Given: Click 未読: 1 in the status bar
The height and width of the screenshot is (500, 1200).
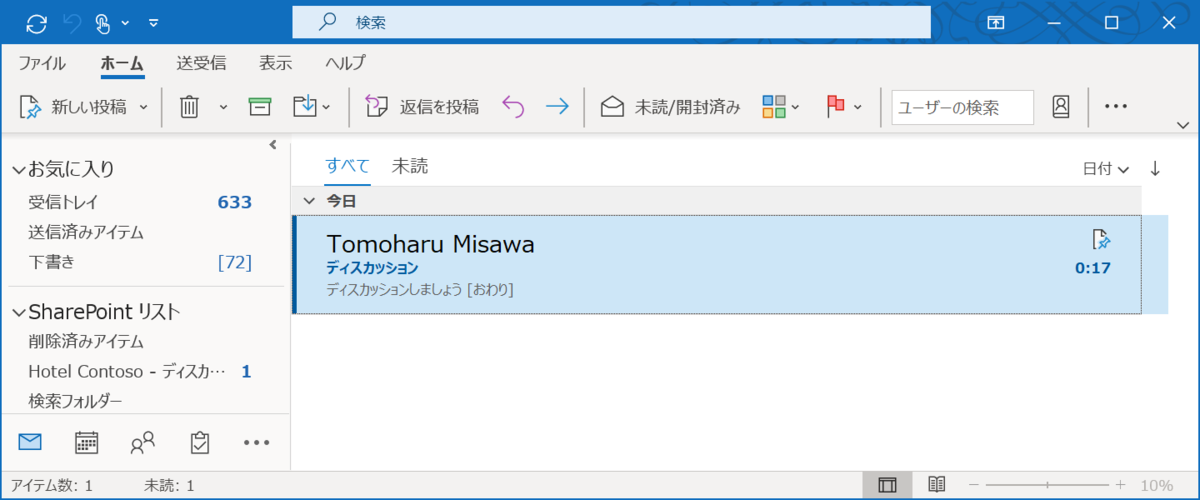Looking at the screenshot, I should (169, 485).
